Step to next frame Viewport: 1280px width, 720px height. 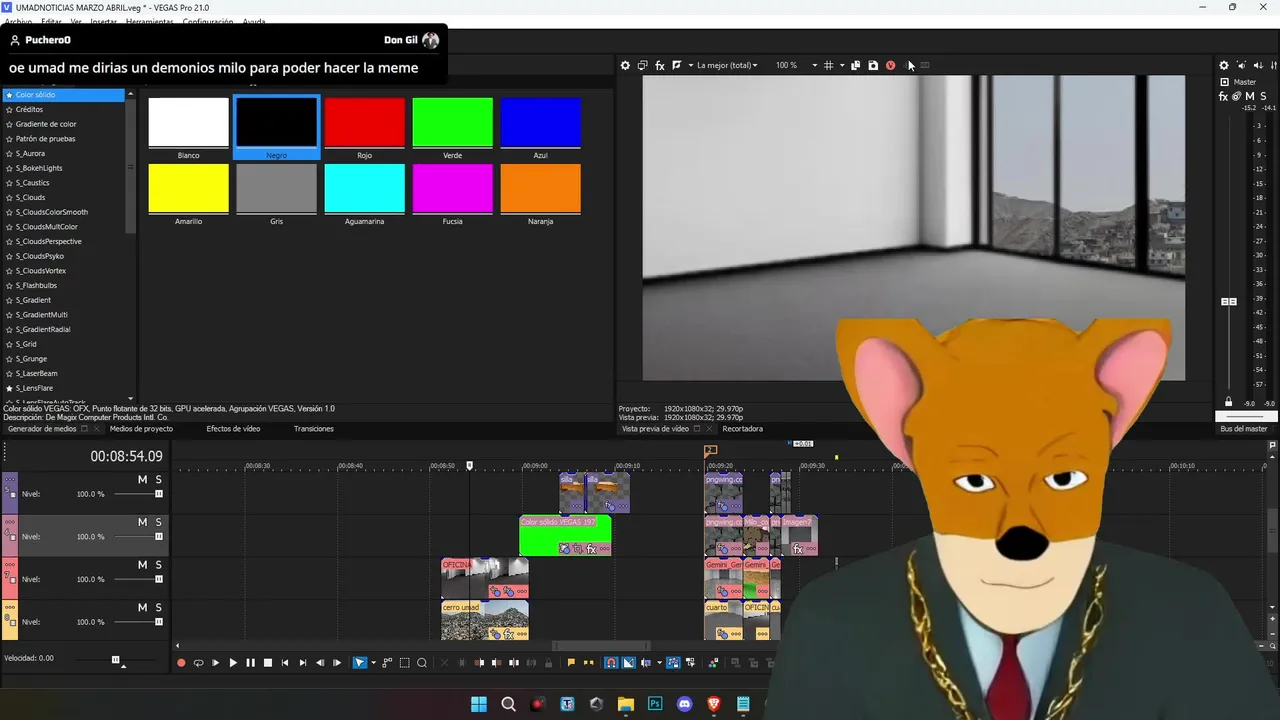(337, 662)
